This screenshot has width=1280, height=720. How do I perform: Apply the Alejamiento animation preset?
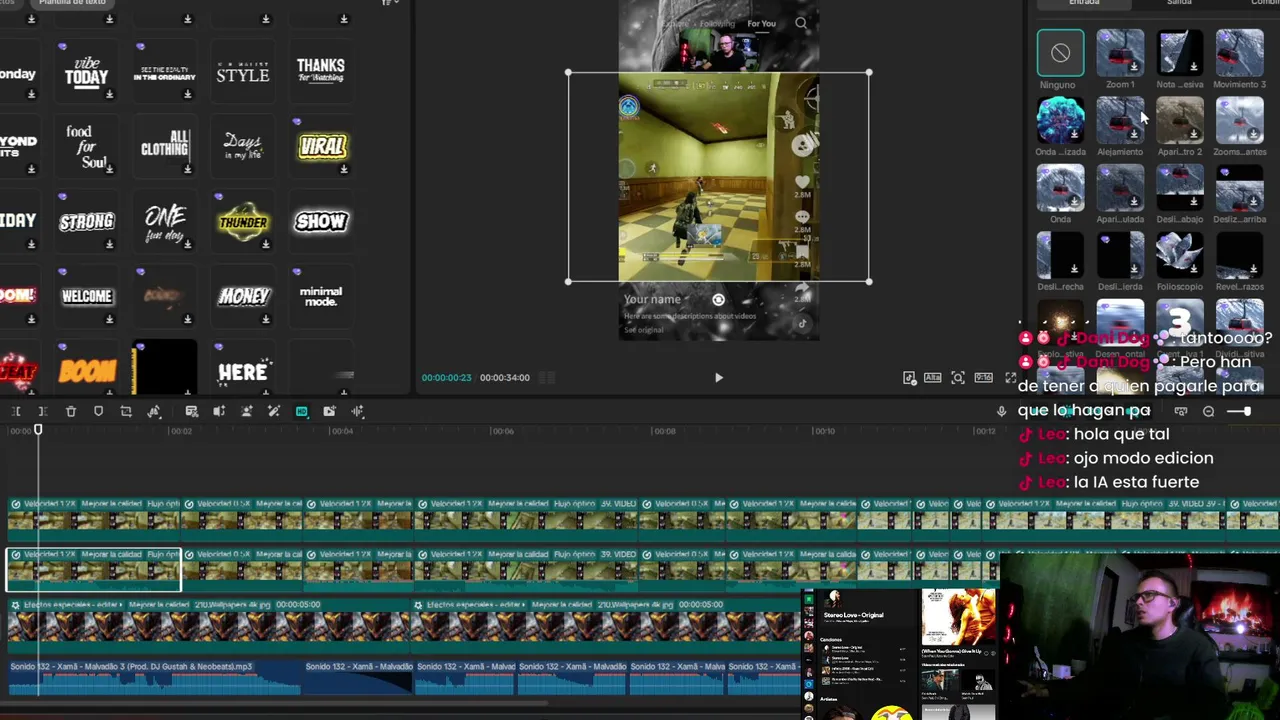(1120, 120)
